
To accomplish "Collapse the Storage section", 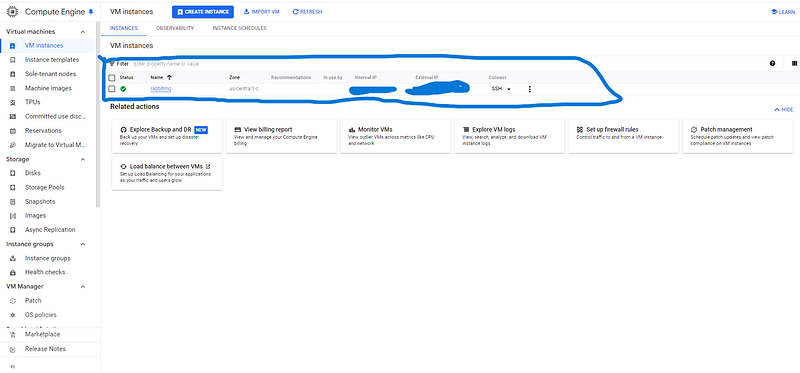I will [x=83, y=159].
